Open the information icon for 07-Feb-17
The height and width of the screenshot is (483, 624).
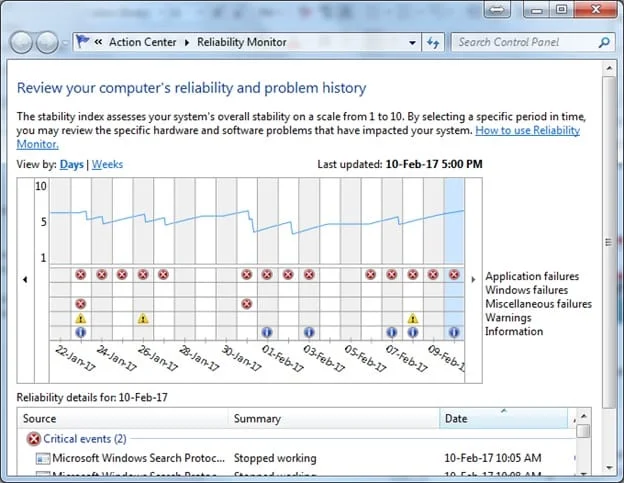point(392,332)
